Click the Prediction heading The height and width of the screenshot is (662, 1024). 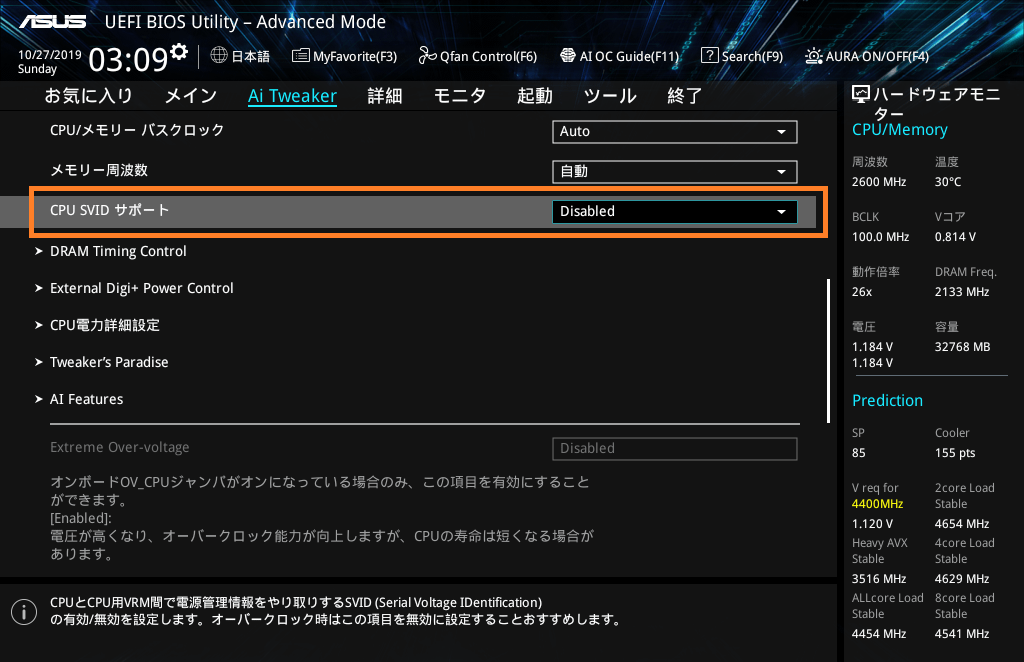pos(887,400)
